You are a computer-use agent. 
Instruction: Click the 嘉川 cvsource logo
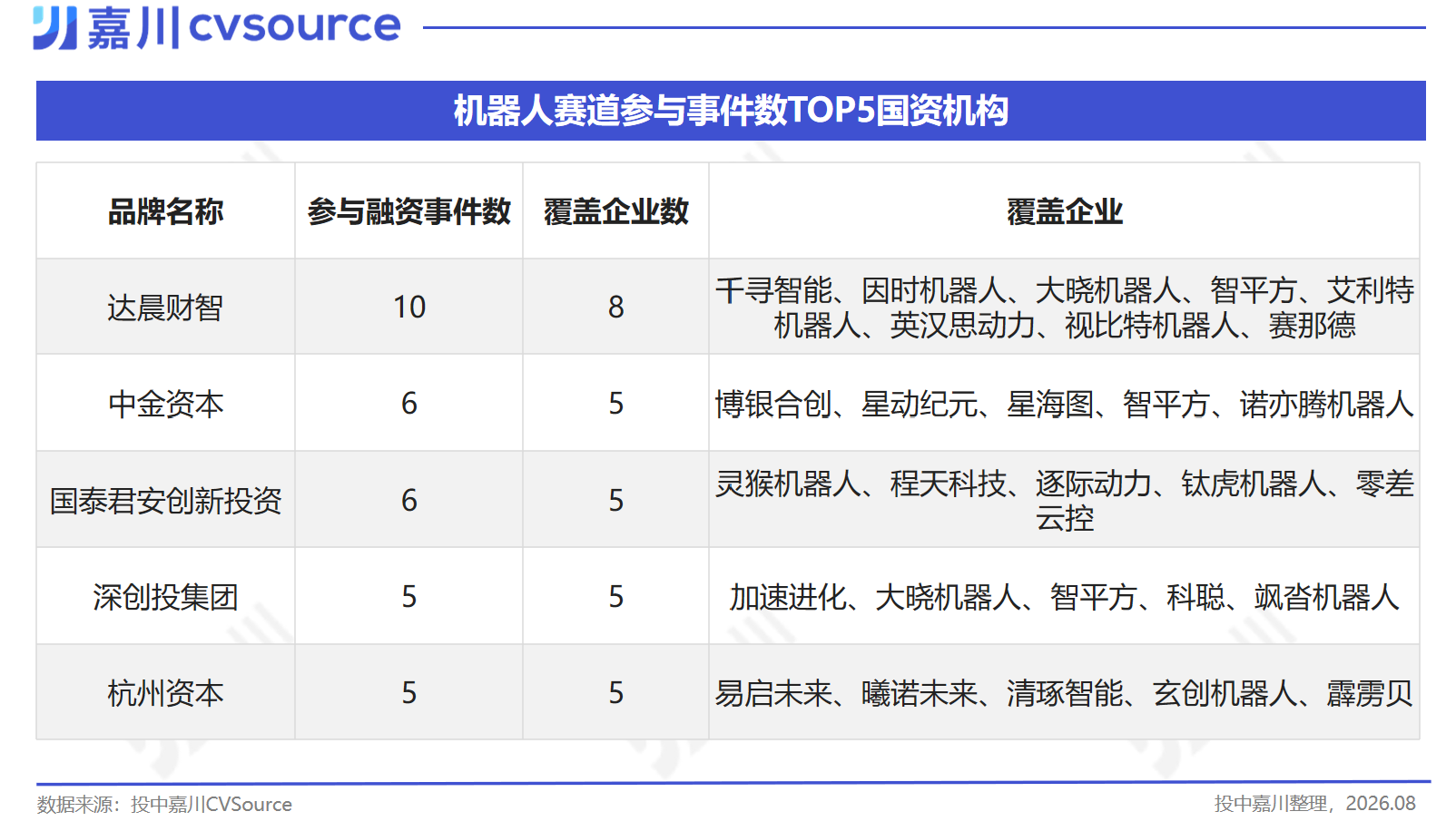click(217, 26)
